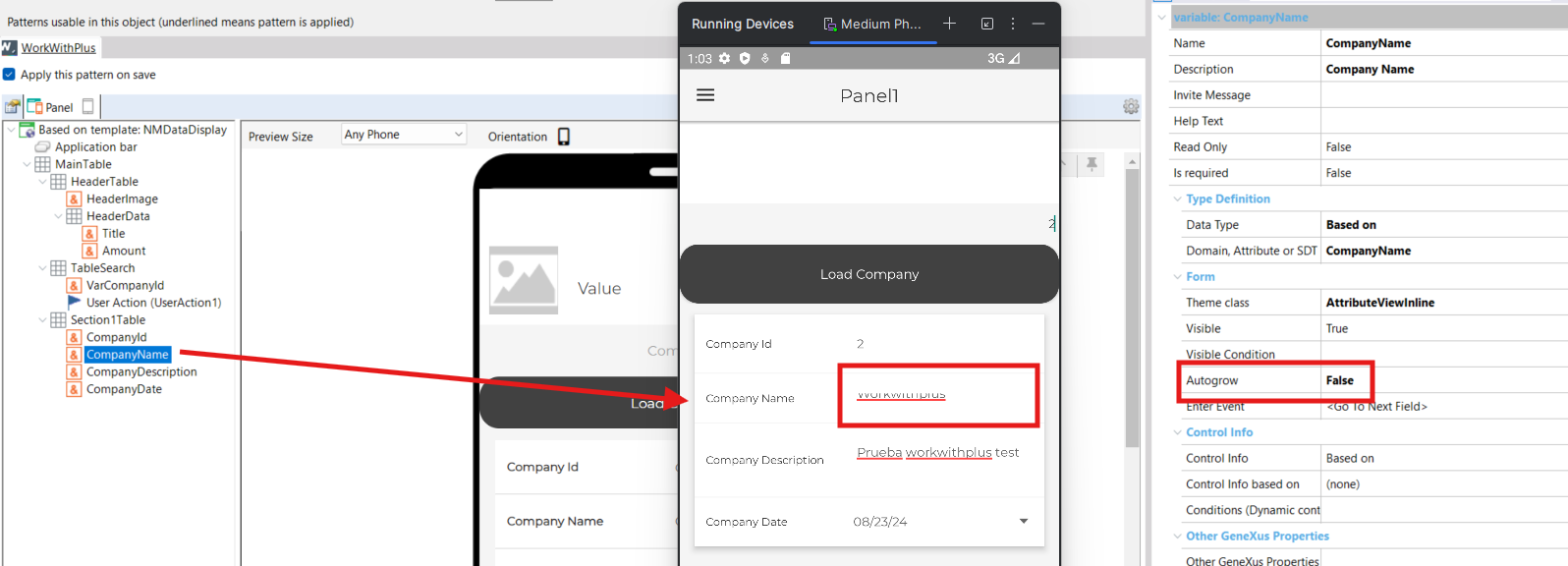This screenshot has width=1568, height=566.
Task: Select the CompanyDescription tree item
Action: point(141,371)
